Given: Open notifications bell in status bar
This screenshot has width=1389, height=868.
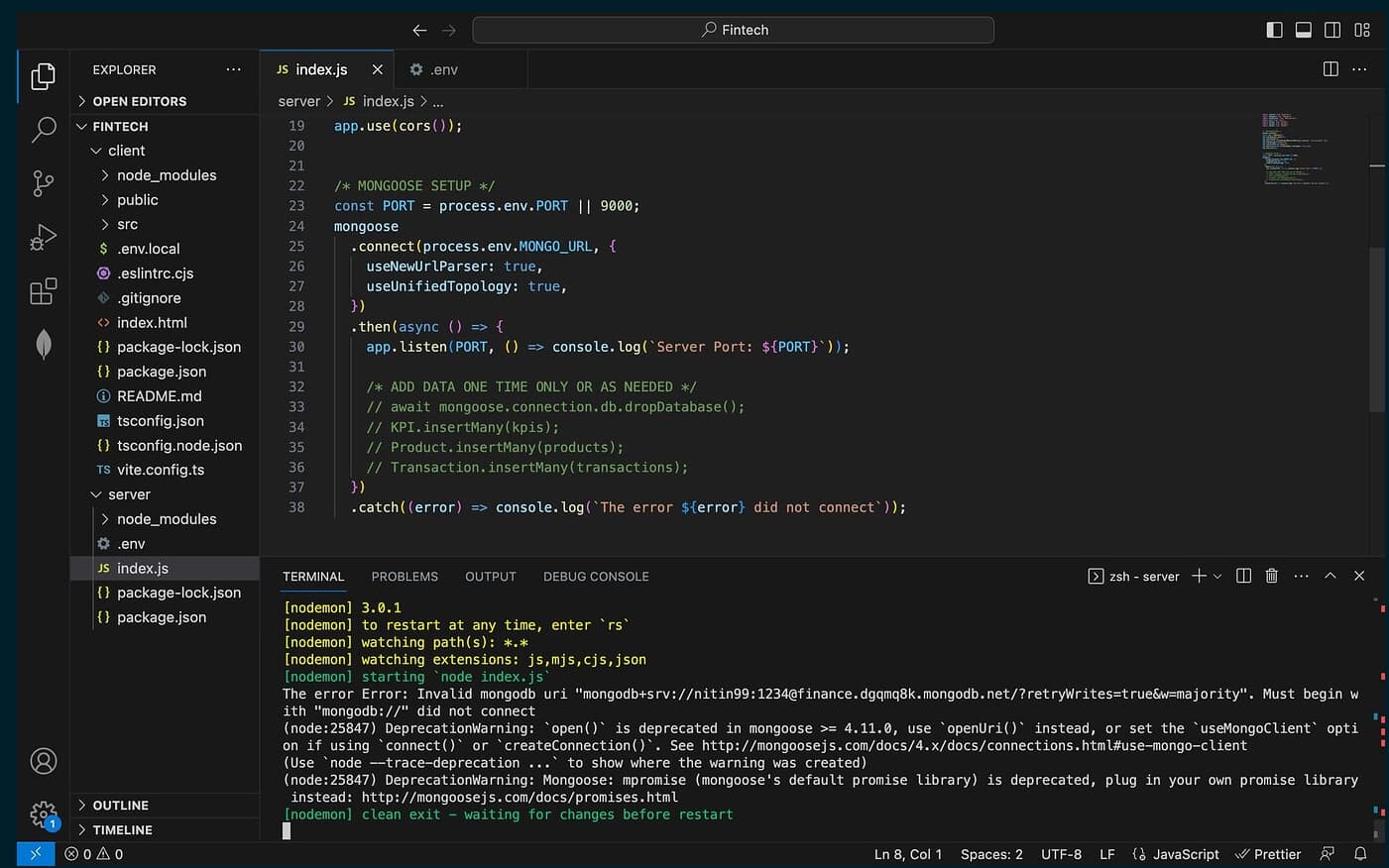Looking at the screenshot, I should (x=1360, y=854).
